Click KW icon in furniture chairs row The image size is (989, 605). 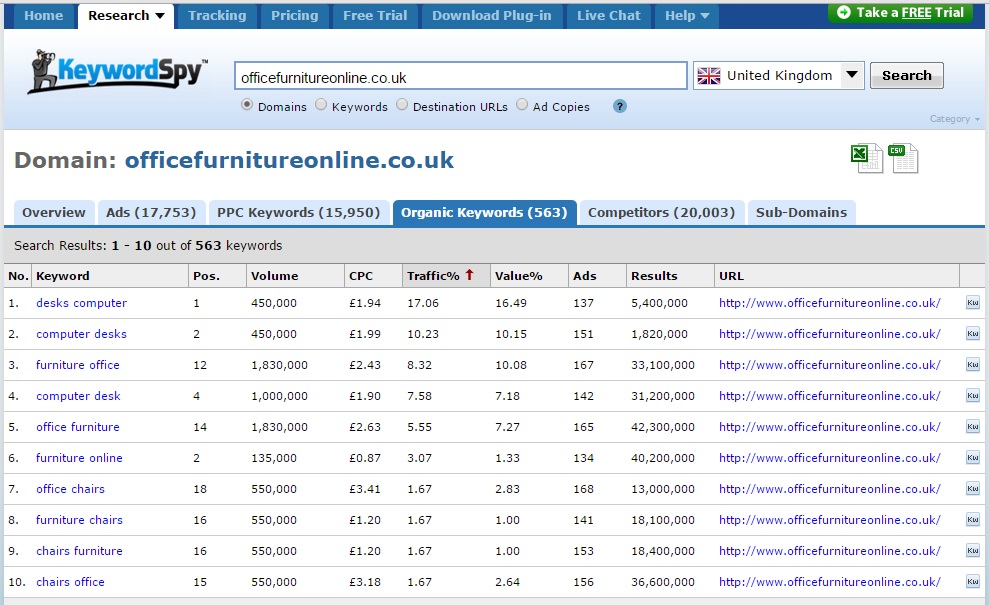click(x=973, y=519)
